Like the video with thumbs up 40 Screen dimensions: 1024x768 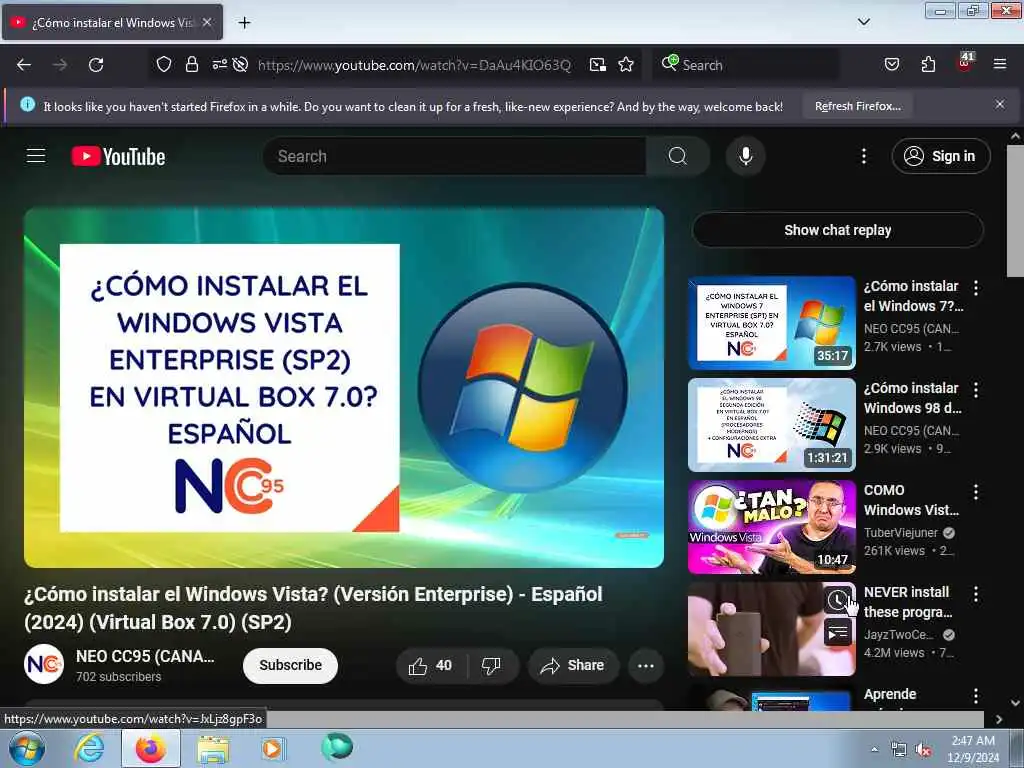point(430,665)
